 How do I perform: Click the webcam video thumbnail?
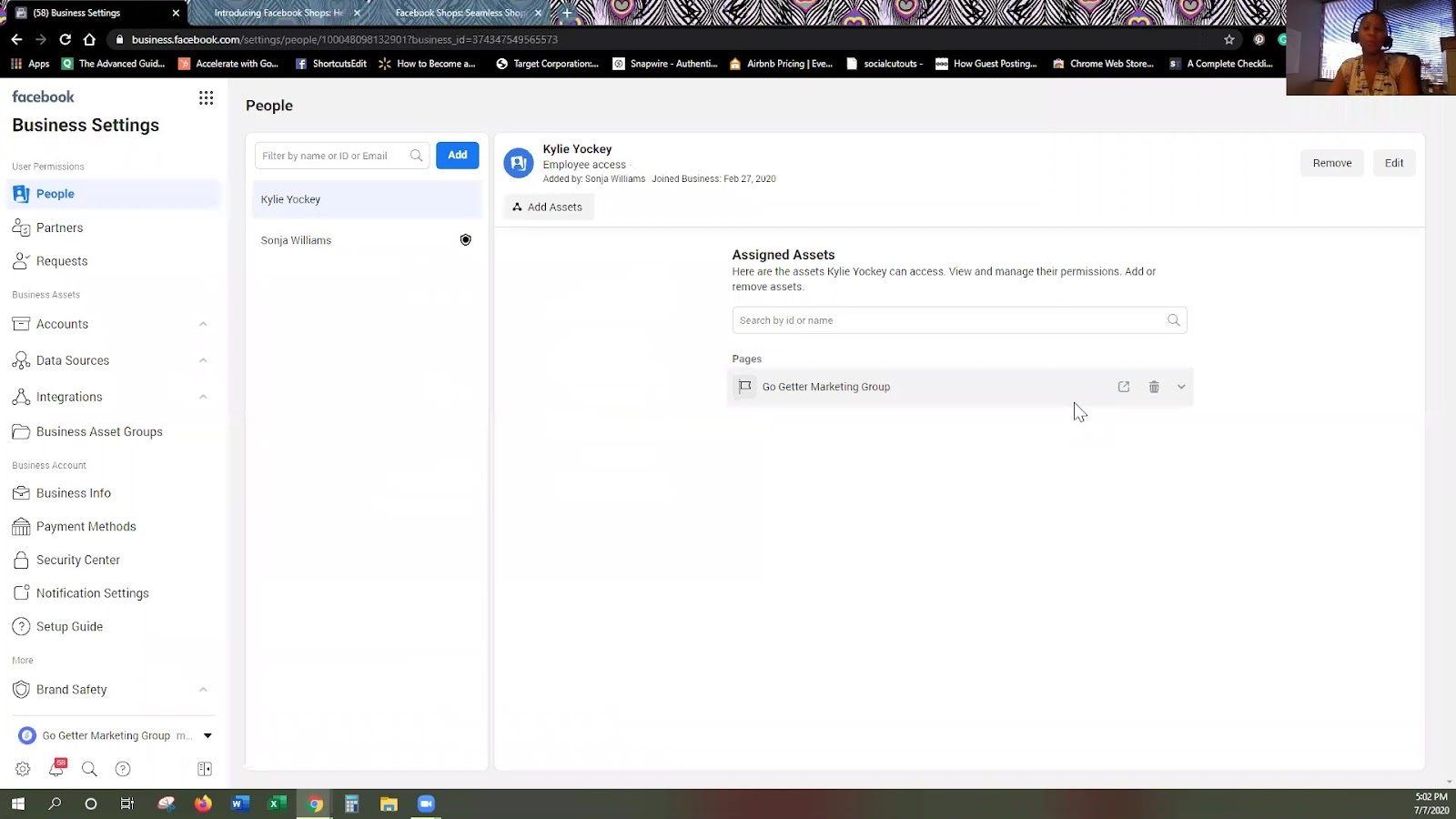1370,47
